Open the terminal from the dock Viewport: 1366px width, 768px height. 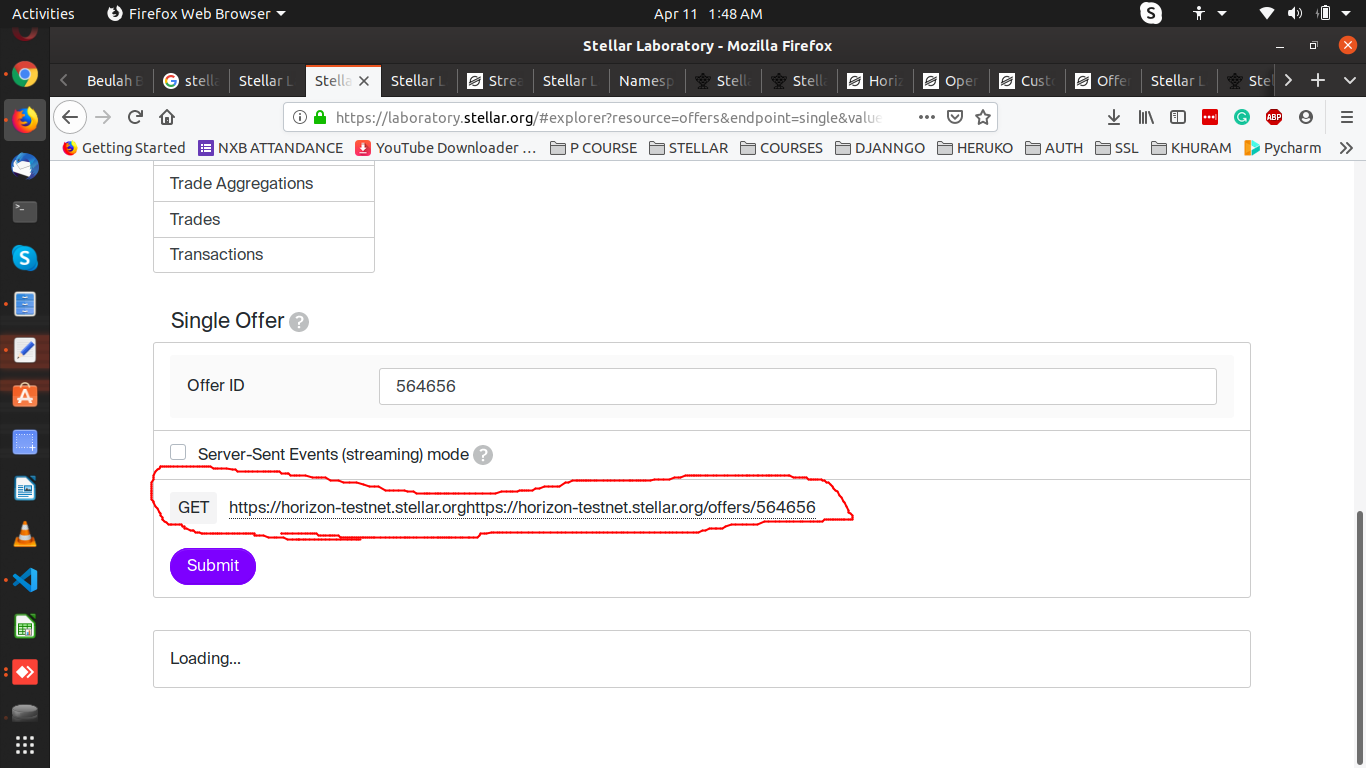[x=24, y=211]
